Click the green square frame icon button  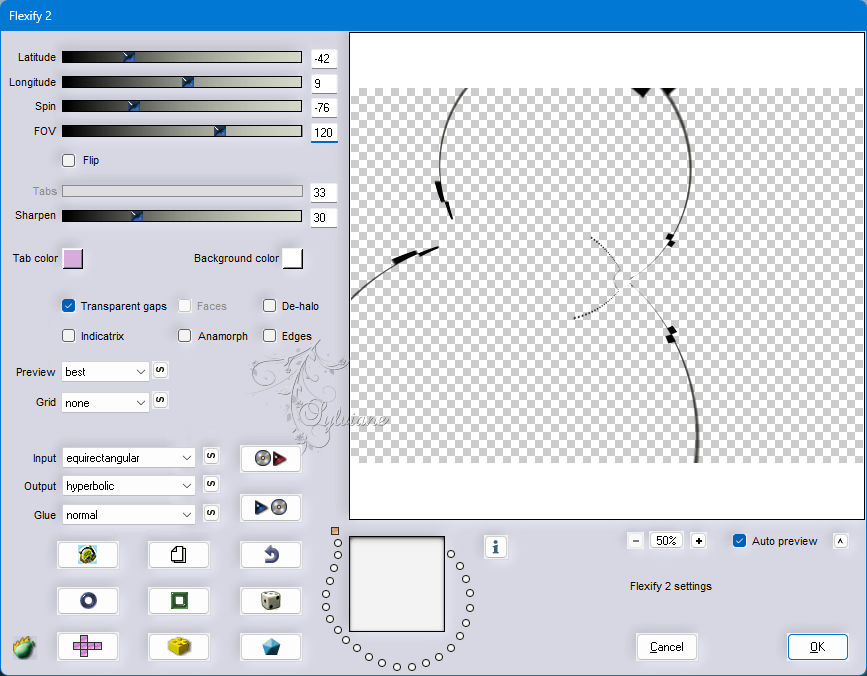point(179,600)
